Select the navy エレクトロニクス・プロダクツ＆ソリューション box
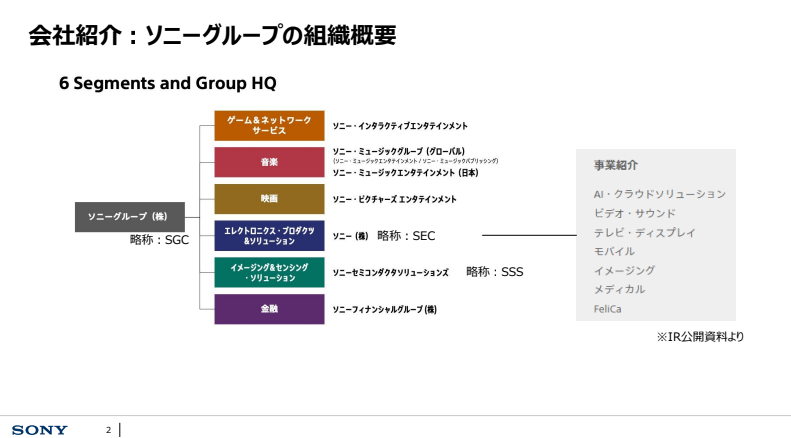The height and width of the screenshot is (438, 791). [269, 236]
